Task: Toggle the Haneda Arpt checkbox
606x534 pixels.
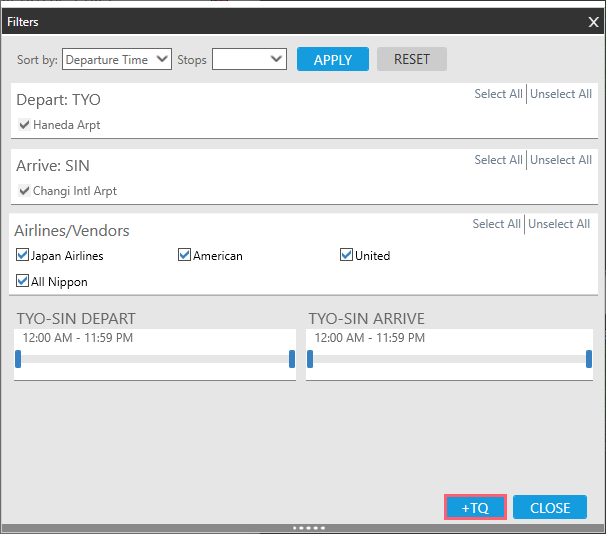Action: coord(25,125)
